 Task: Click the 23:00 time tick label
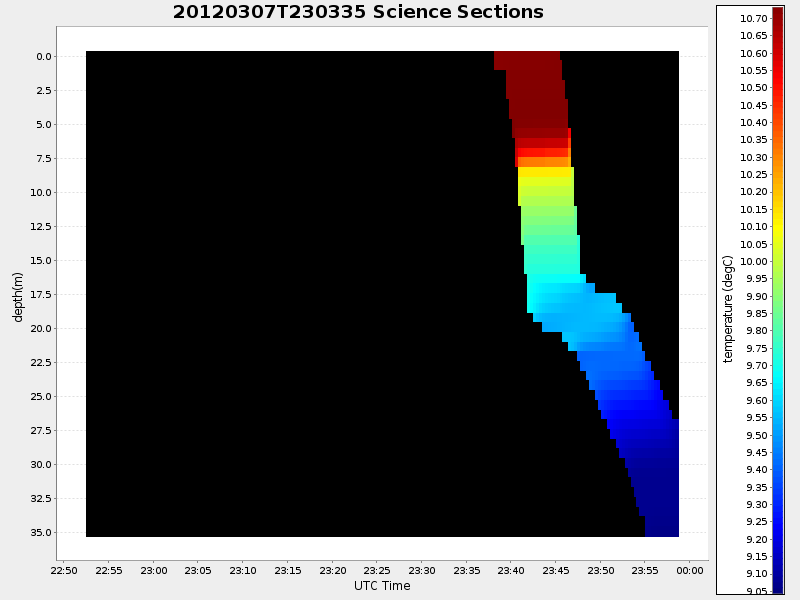pos(154,570)
